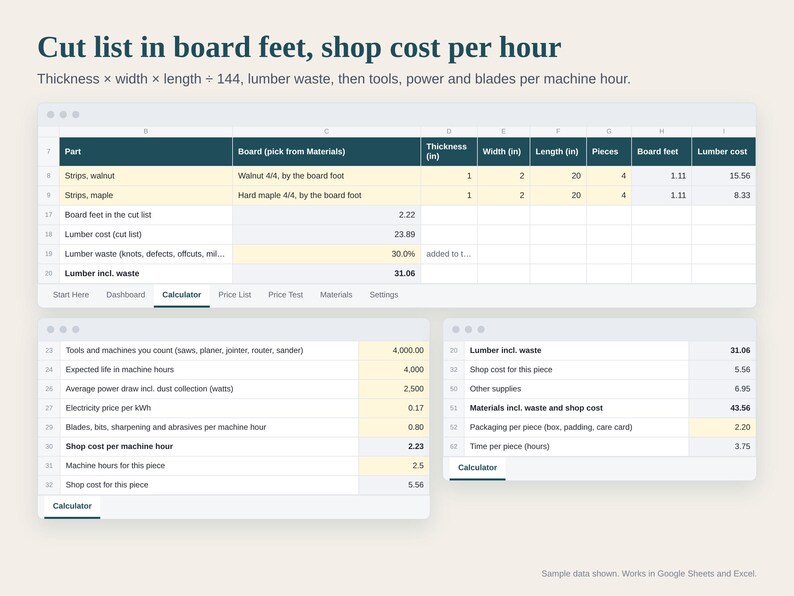Click the 'Part' column header
Viewport: 794px width, 596px height.
146,151
